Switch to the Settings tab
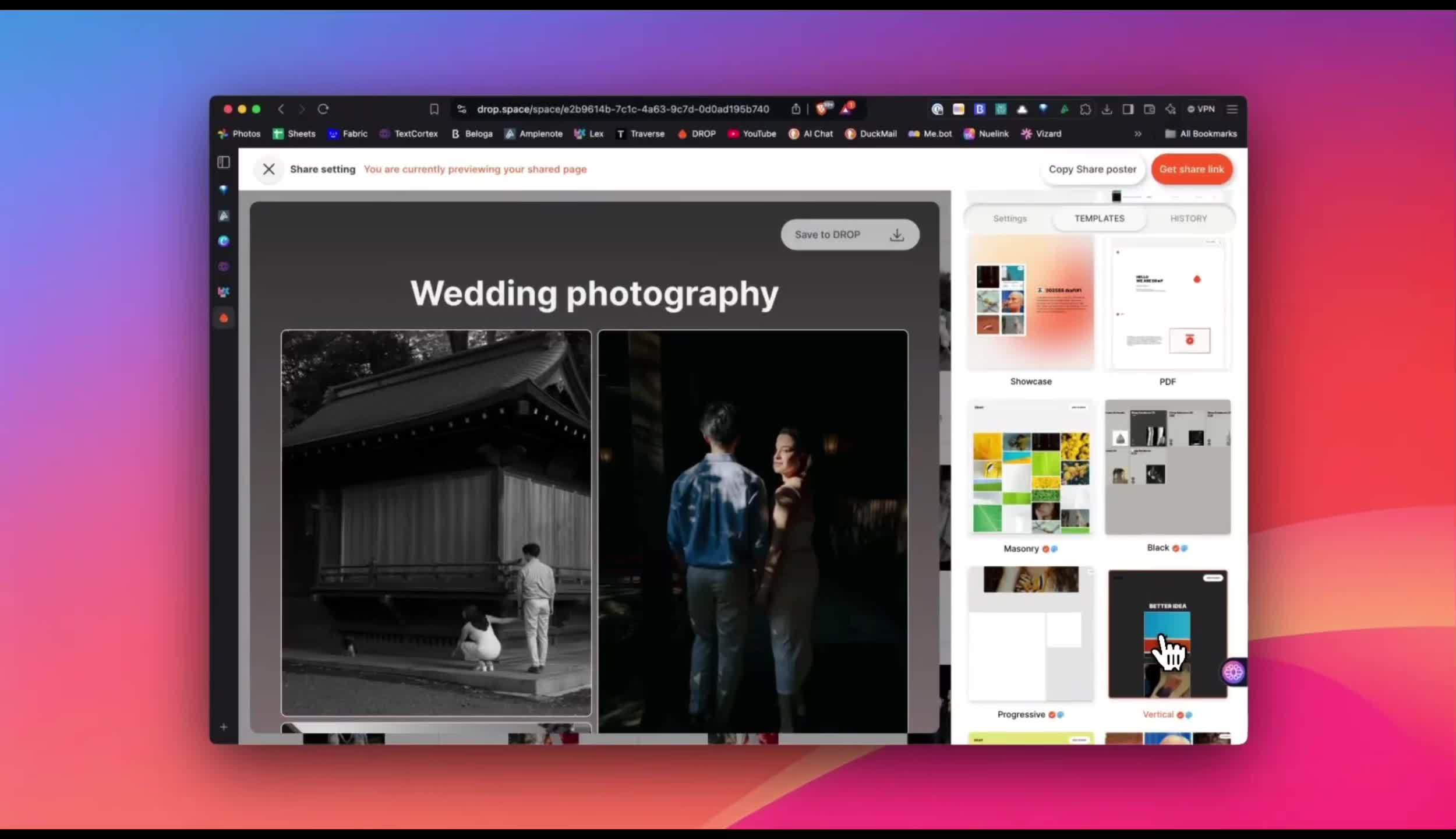1456x839 pixels. [x=1009, y=218]
